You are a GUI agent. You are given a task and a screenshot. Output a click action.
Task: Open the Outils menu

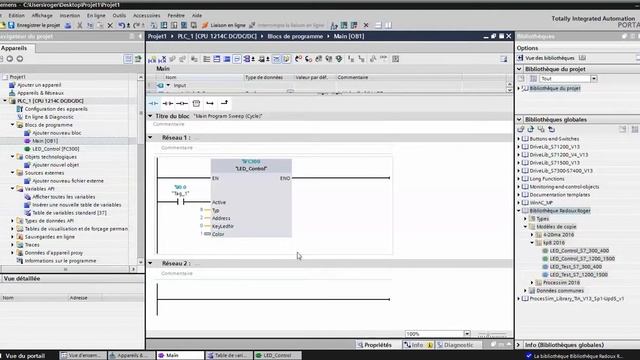[119, 16]
